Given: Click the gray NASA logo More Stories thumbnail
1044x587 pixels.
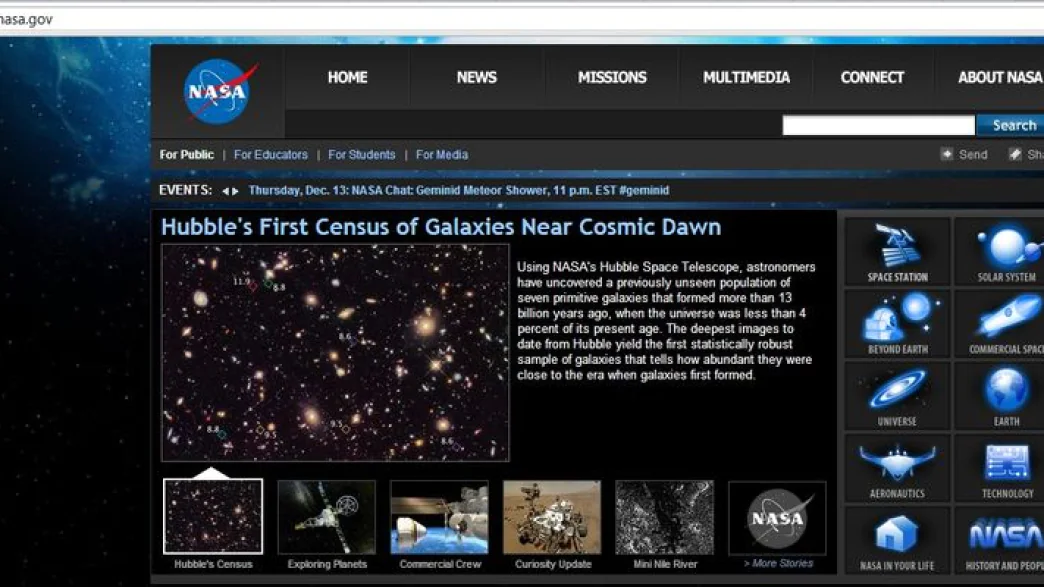Looking at the screenshot, I should [778, 518].
